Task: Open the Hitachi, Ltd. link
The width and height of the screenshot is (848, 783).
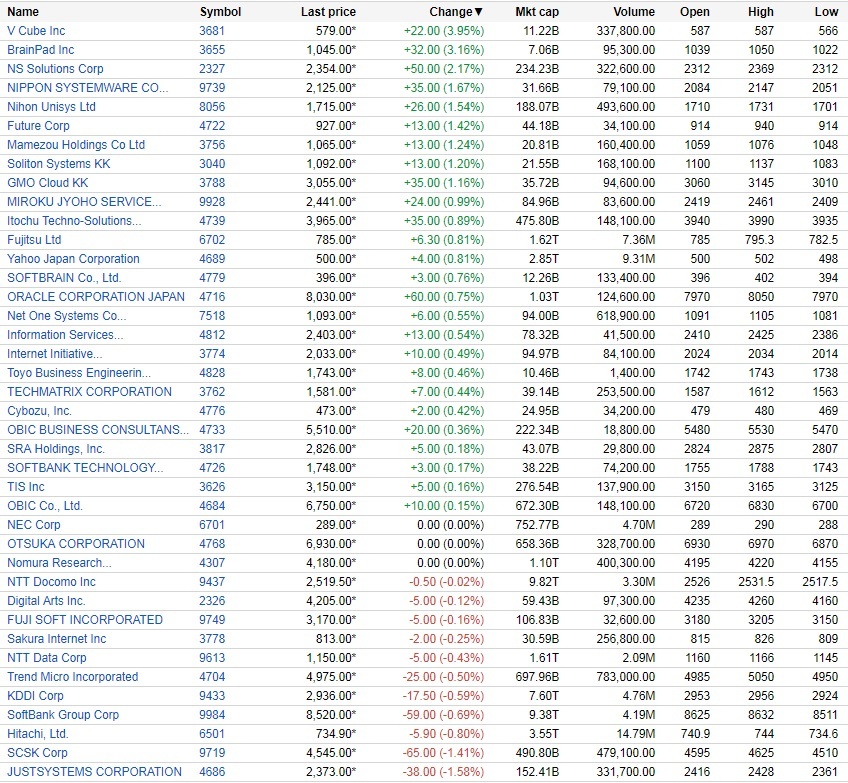Action: click(38, 734)
